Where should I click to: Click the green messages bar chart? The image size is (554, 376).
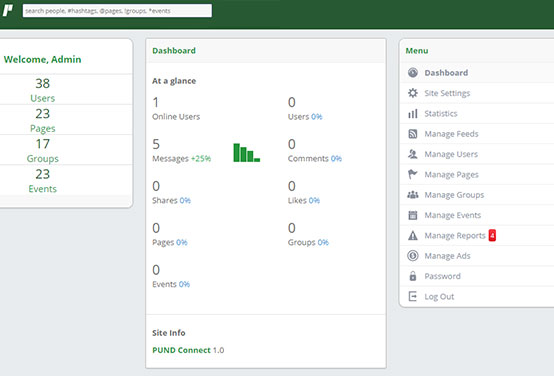(247, 152)
